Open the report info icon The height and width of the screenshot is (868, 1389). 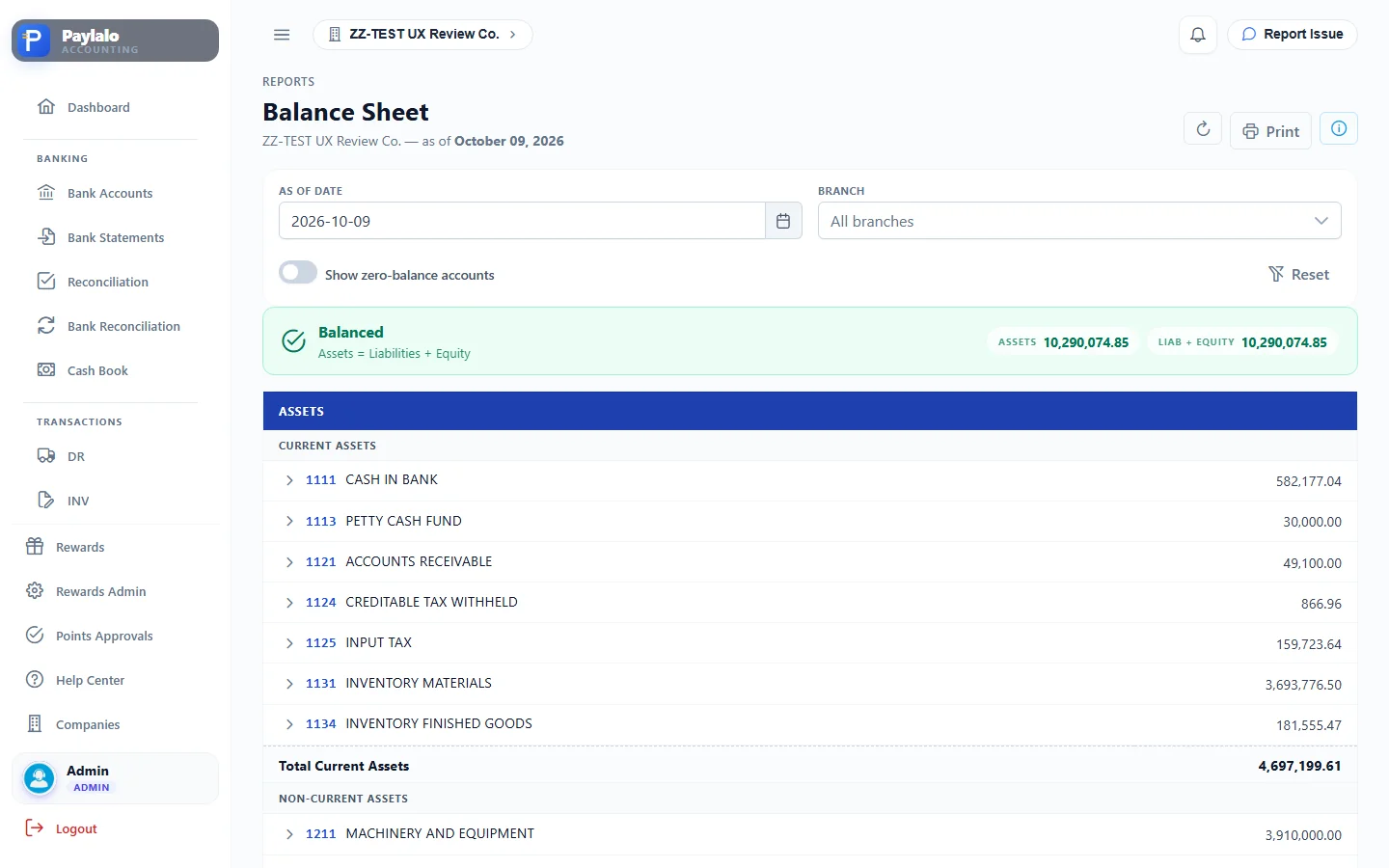[1339, 129]
